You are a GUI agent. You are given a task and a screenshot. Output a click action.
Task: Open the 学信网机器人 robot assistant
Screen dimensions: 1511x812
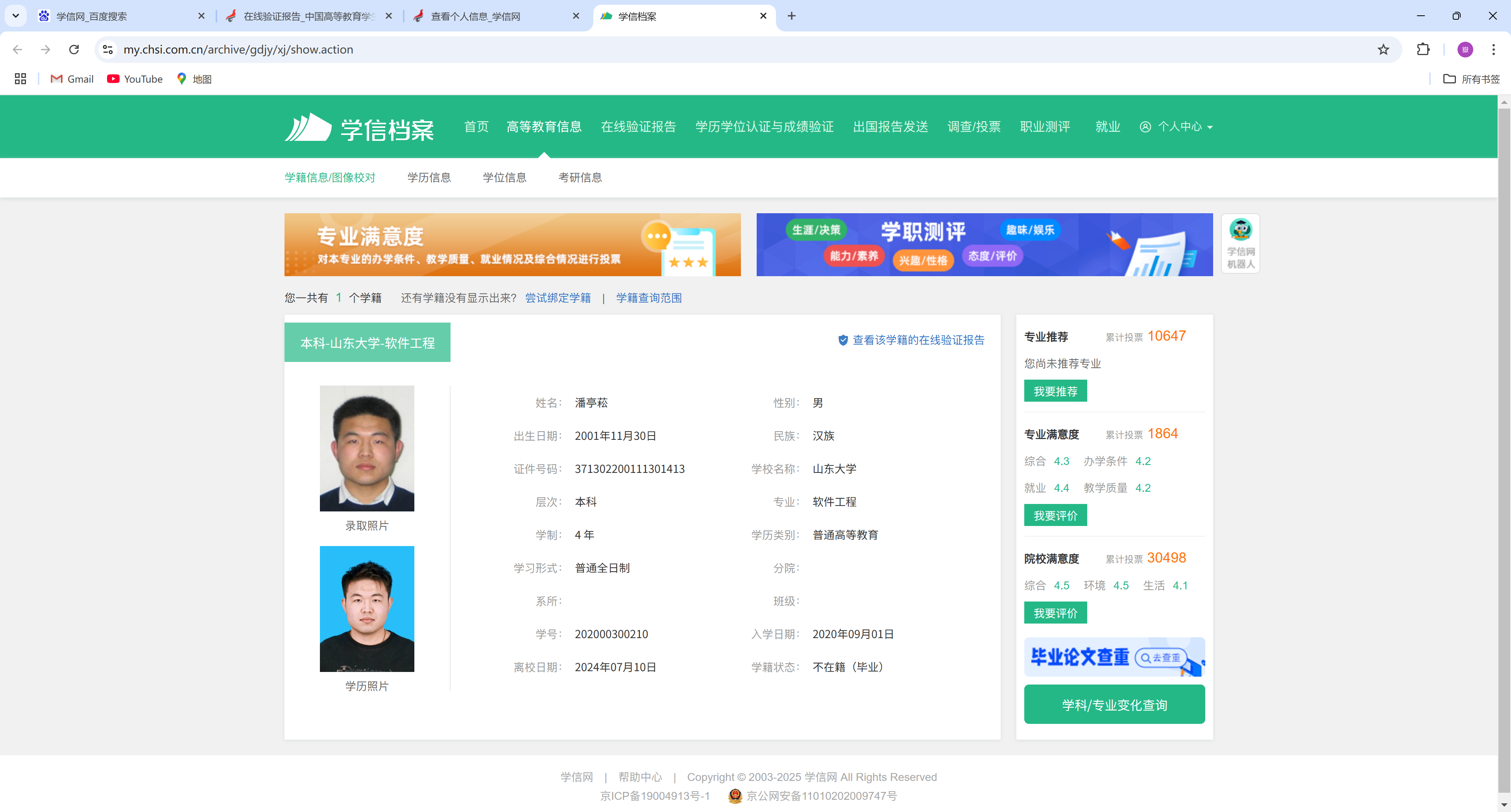(1240, 243)
